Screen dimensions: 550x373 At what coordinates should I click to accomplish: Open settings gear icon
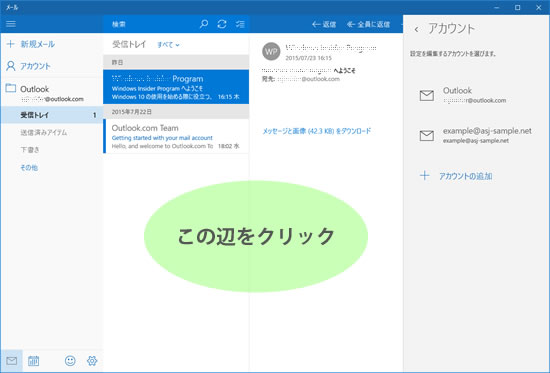92,361
